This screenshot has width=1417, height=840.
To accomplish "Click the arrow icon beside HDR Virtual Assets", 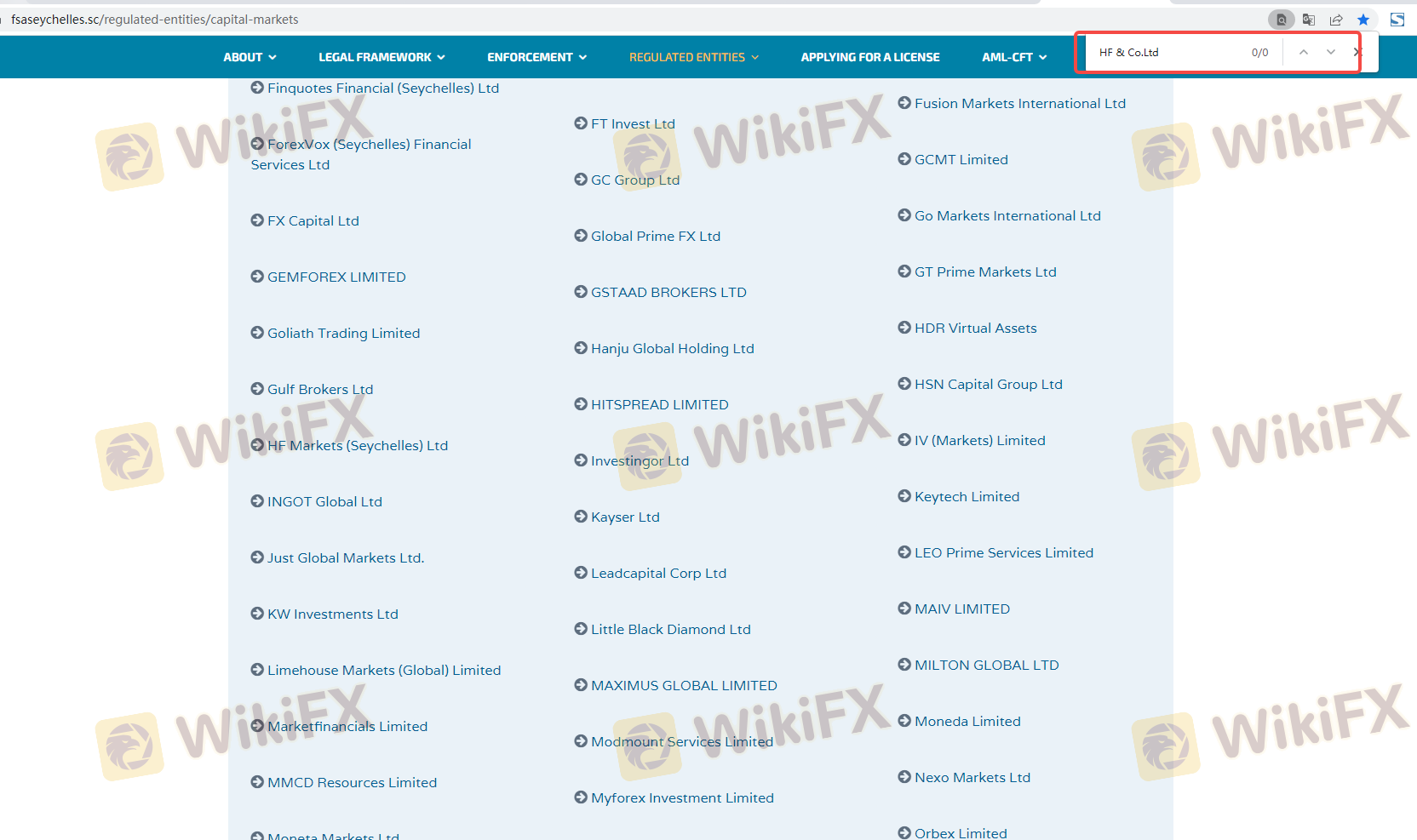I will [904, 328].
